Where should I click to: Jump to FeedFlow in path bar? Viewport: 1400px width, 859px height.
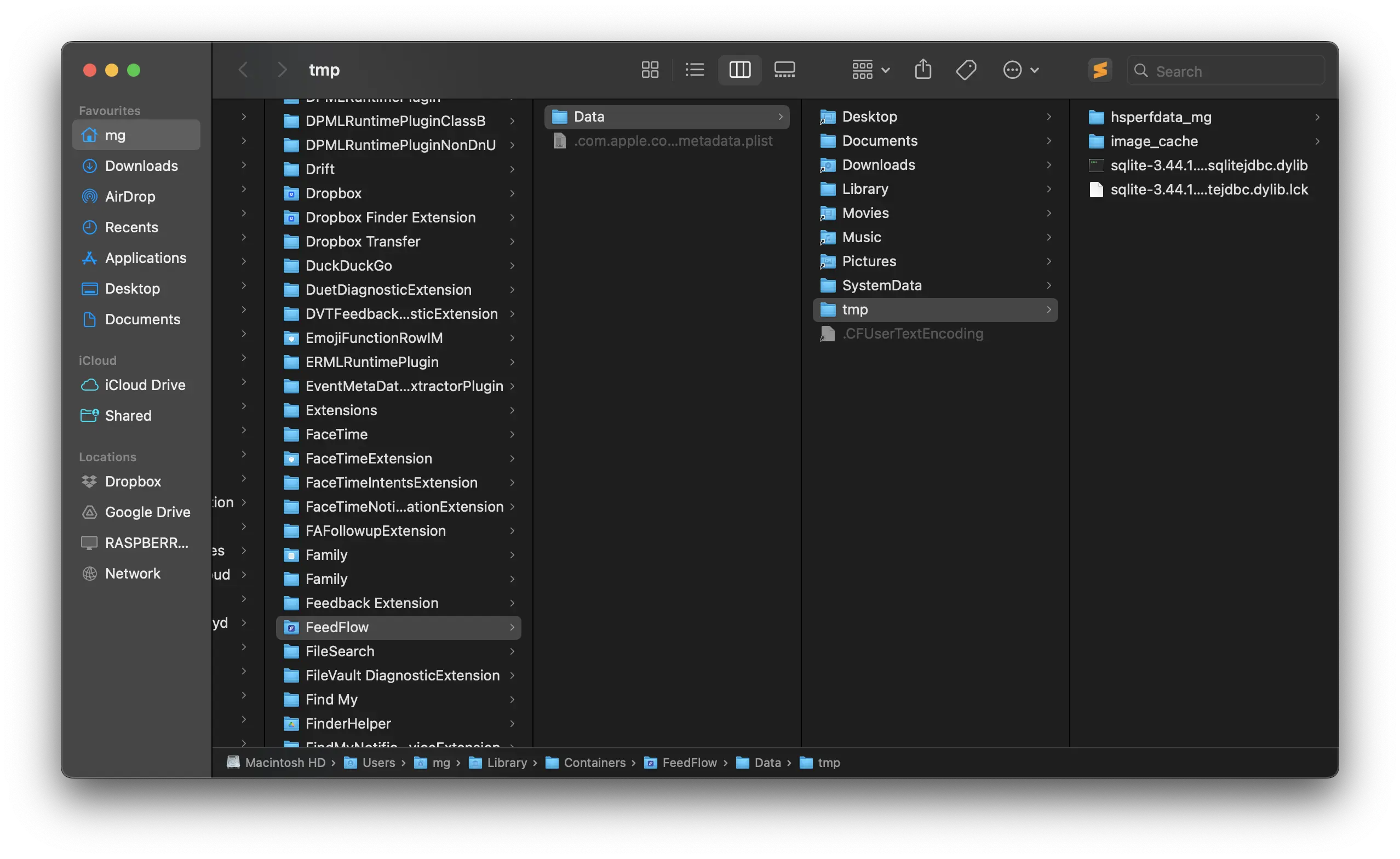click(681, 763)
